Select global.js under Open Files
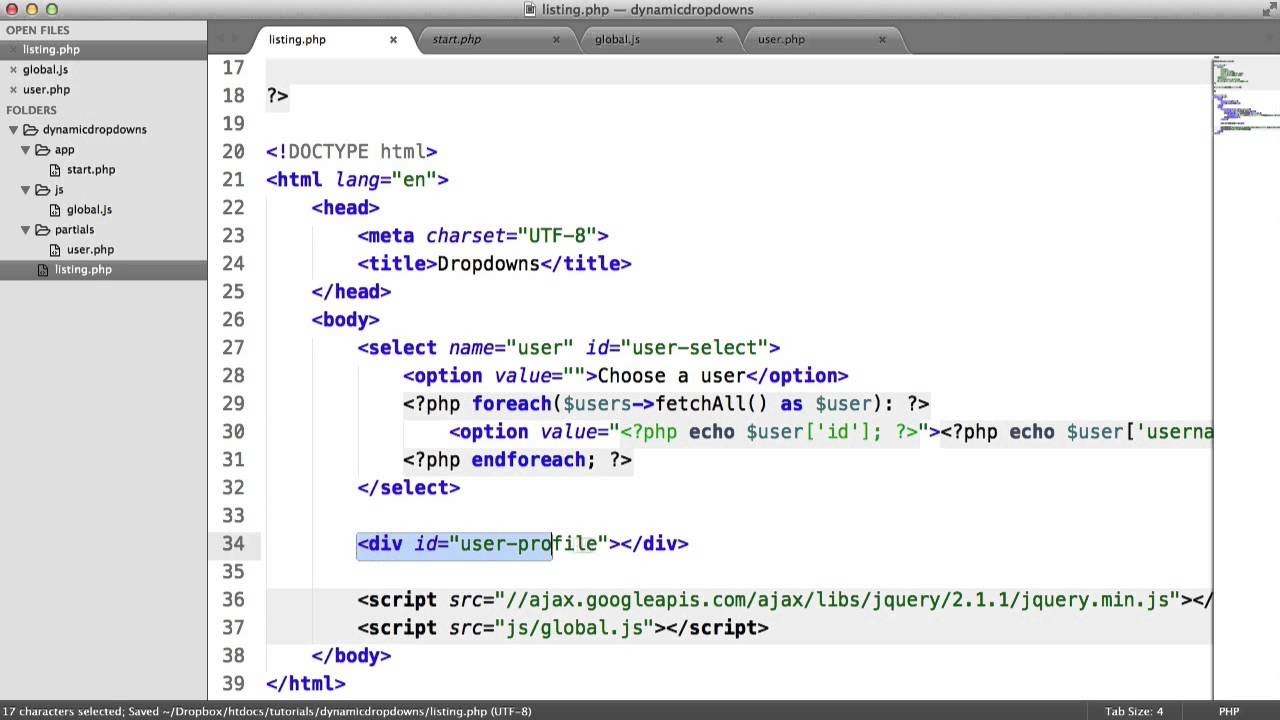 pos(45,69)
